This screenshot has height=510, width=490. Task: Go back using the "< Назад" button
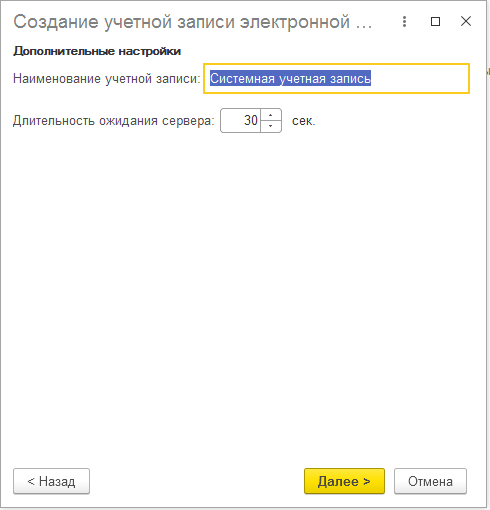[51, 481]
